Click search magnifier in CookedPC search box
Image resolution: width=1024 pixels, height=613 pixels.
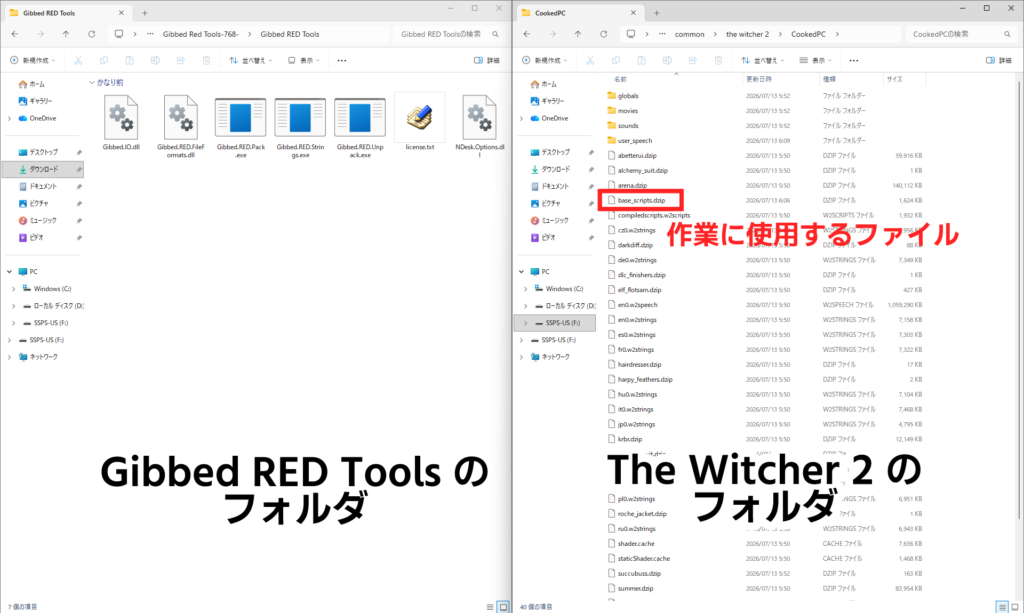pos(1008,34)
